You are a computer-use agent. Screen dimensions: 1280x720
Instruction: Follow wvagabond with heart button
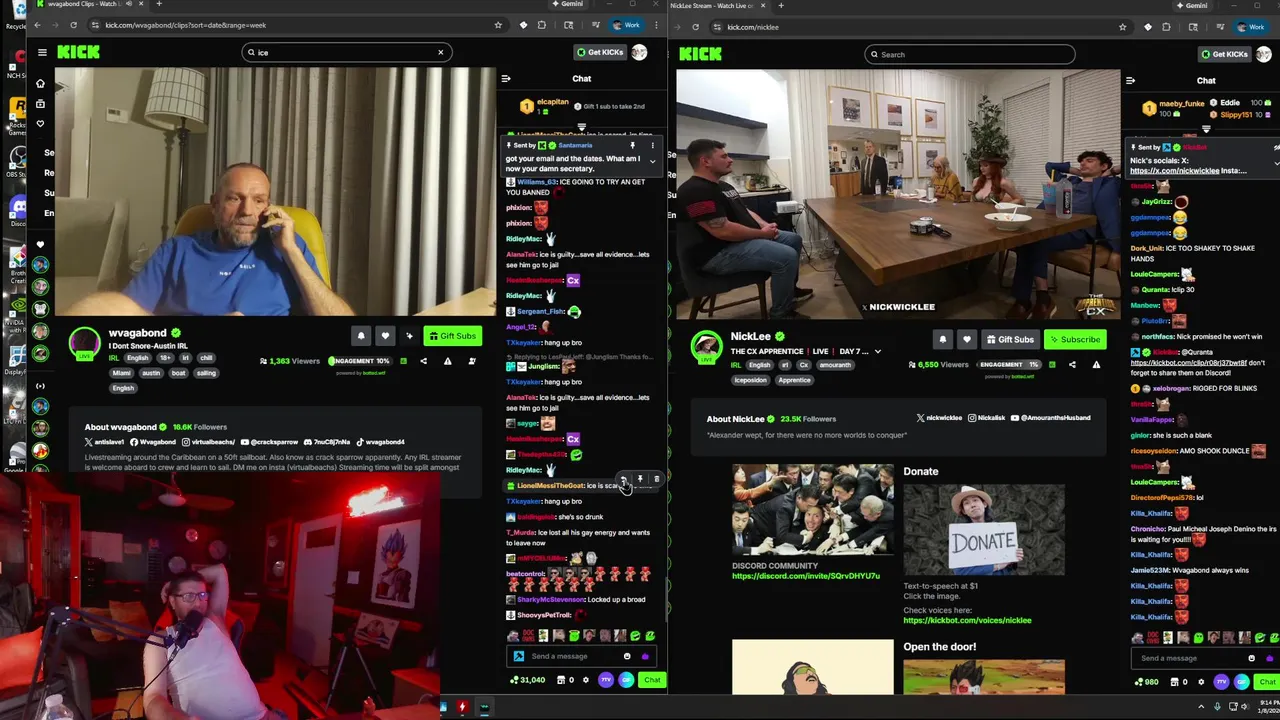[x=385, y=336]
